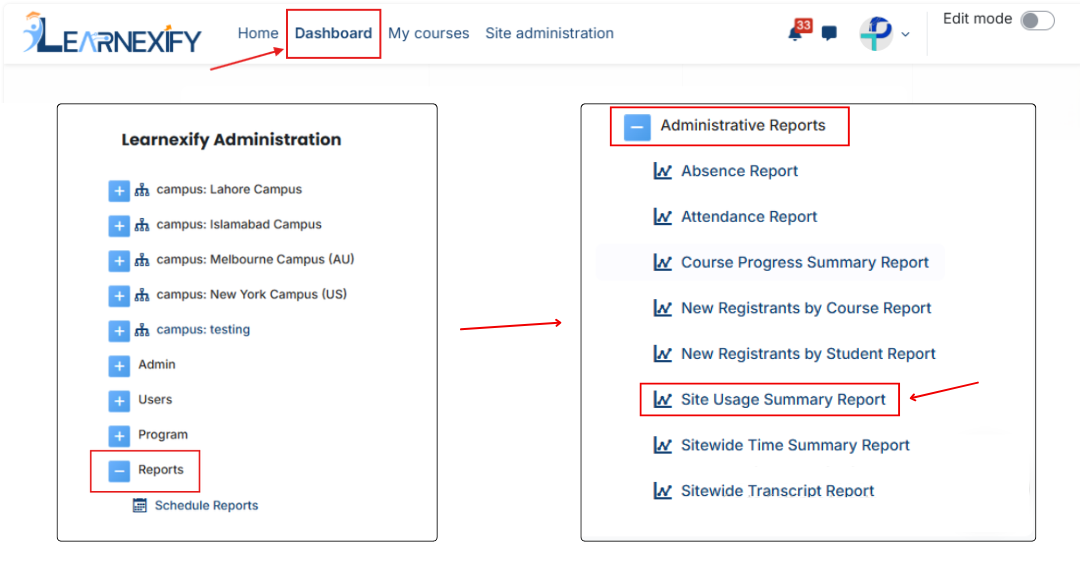Screen dimensions: 1080x566
Task: Expand the campus: testing node
Action: [x=119, y=331]
